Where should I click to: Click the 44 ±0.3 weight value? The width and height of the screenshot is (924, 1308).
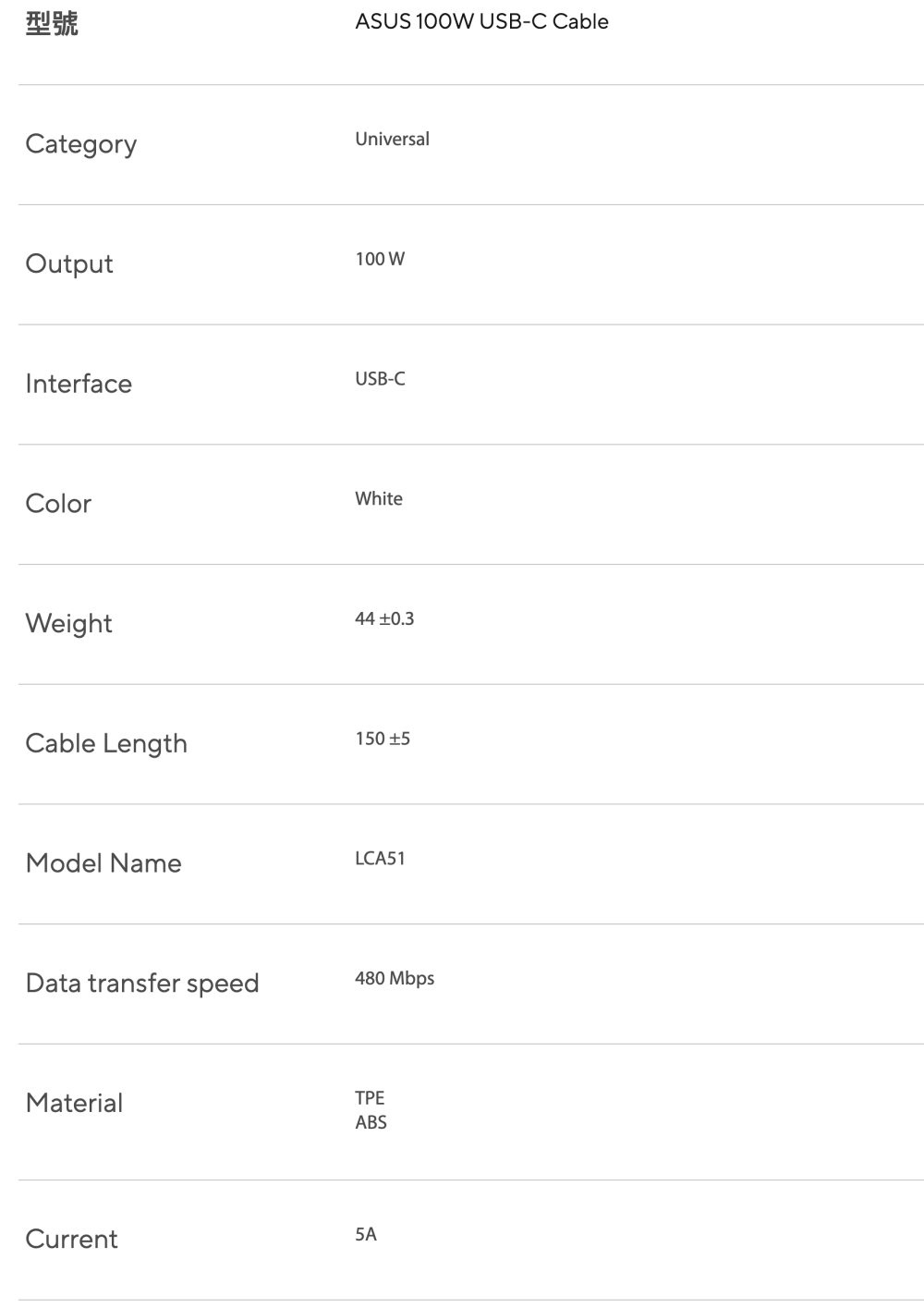(384, 619)
